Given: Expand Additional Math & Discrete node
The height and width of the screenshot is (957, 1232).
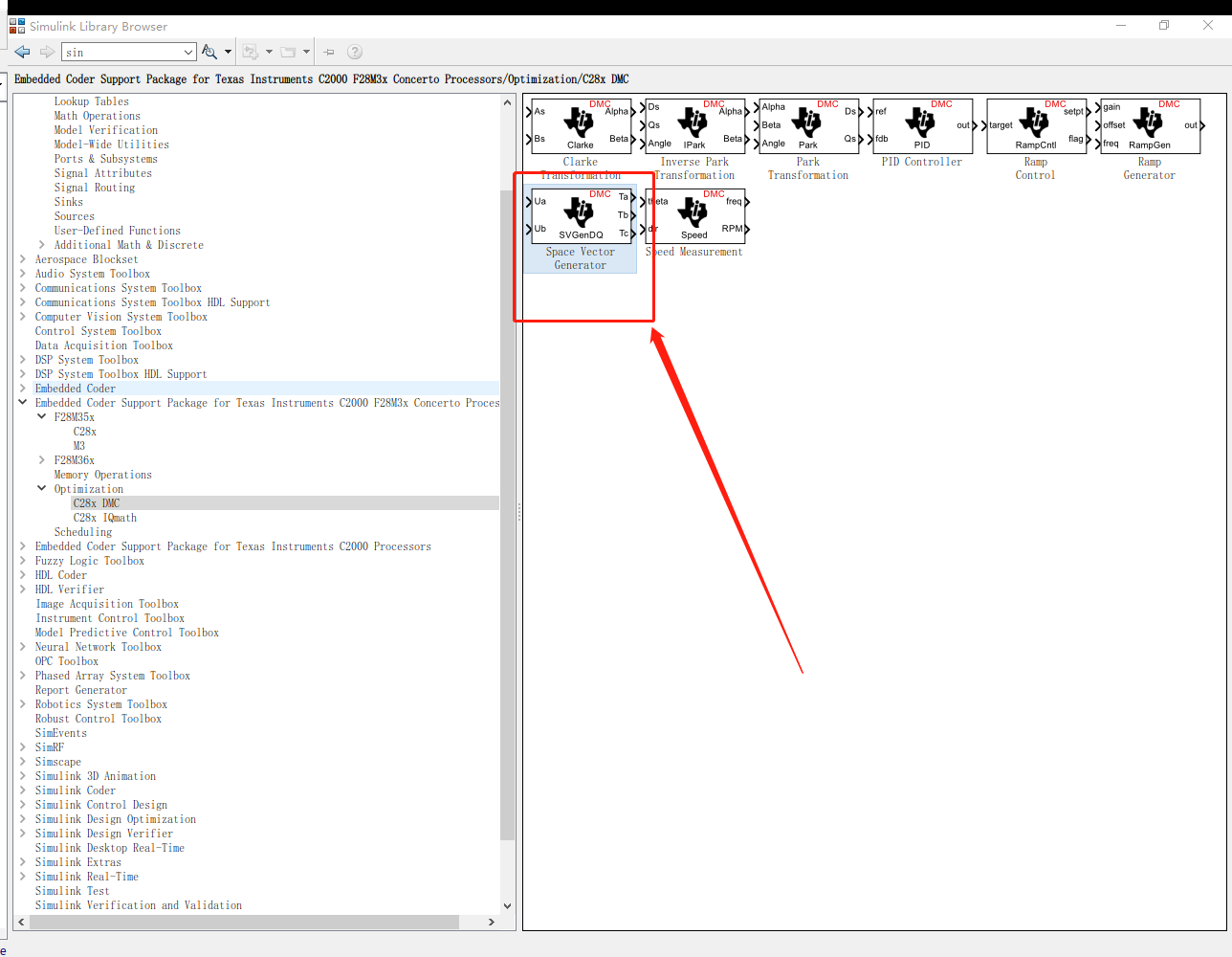Looking at the screenshot, I should (41, 245).
